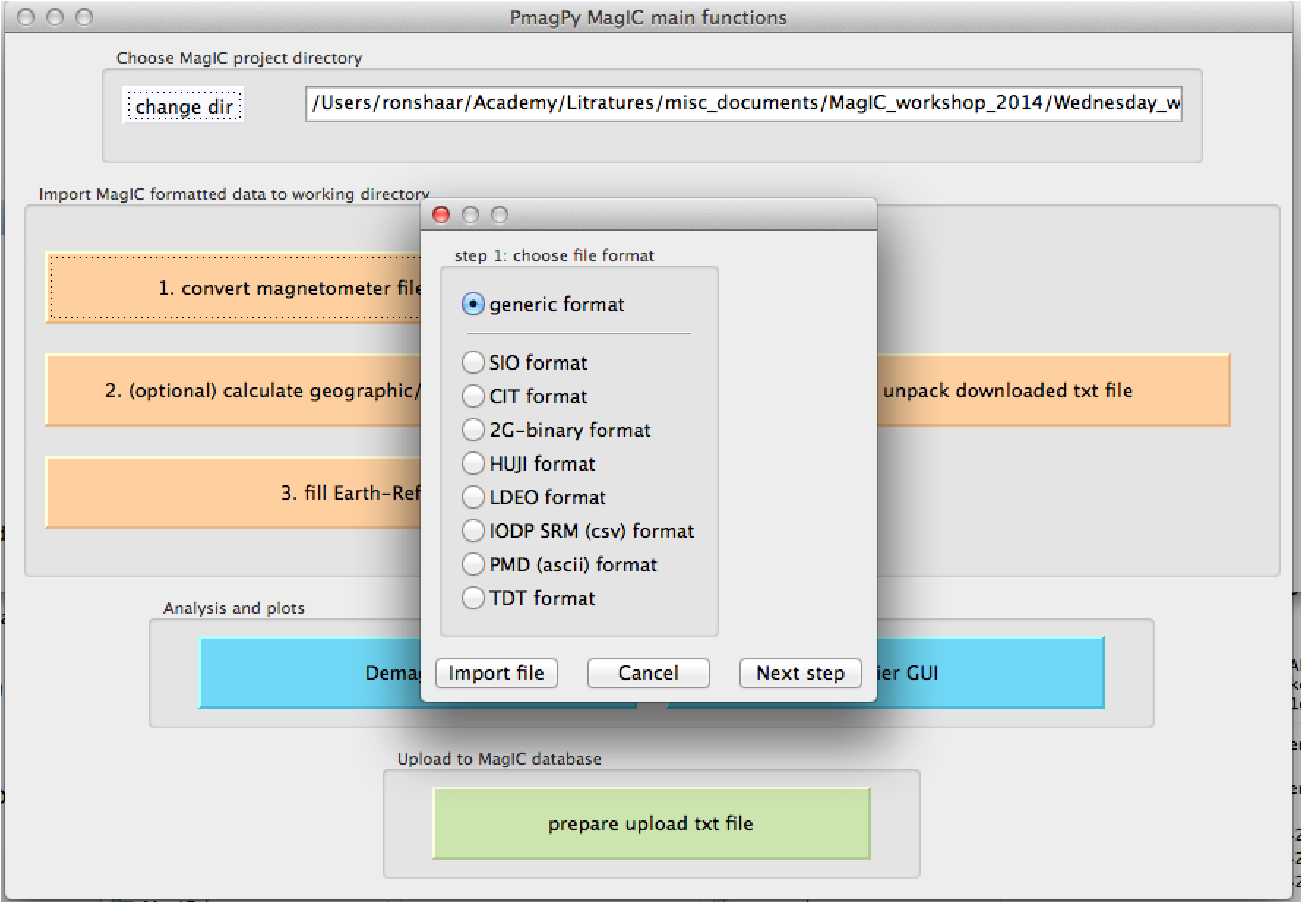Open convert magnetometer files step
This screenshot has height=903, width=1303.
[234, 288]
